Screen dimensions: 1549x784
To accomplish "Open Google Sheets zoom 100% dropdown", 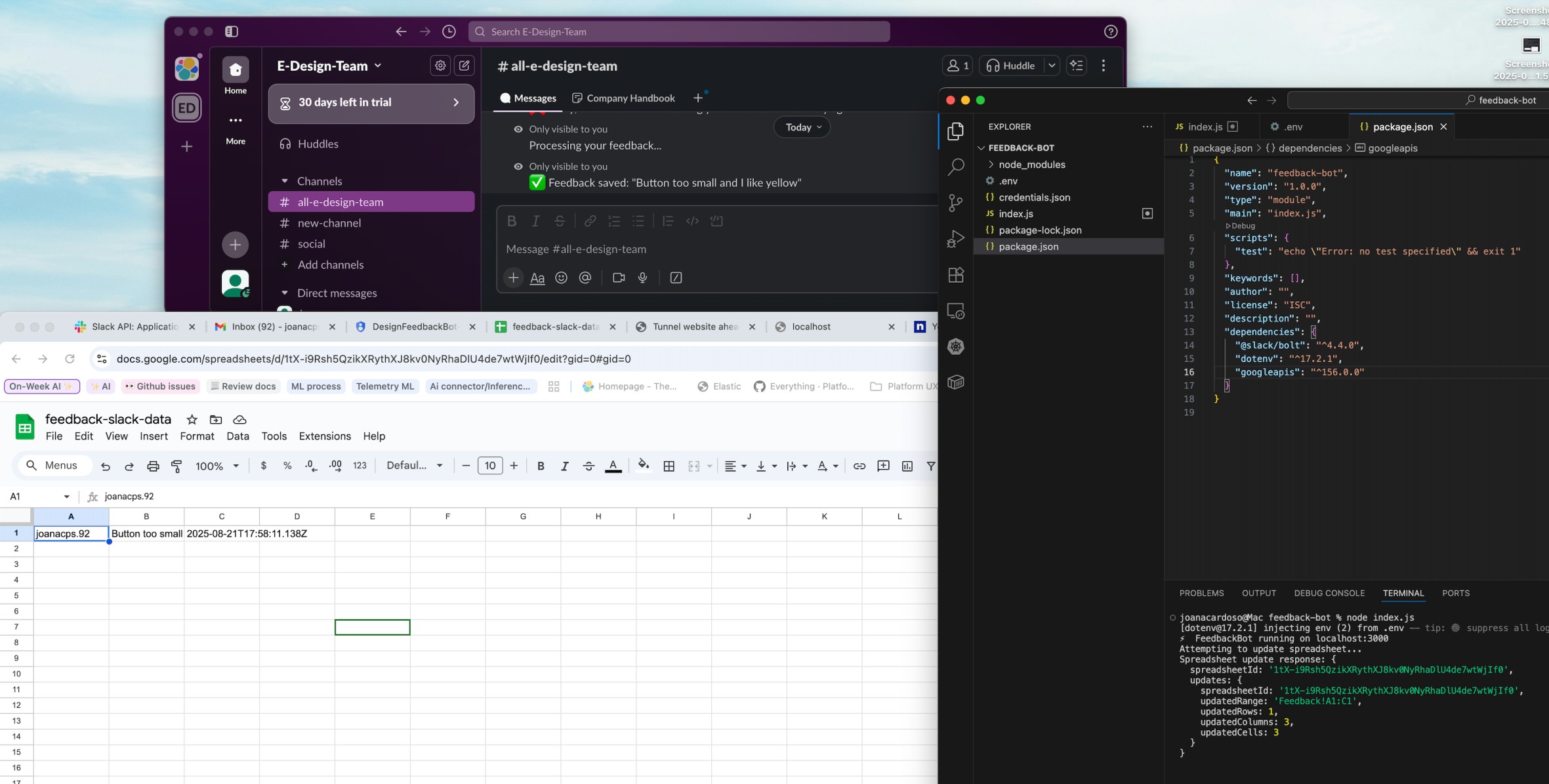I will [217, 466].
